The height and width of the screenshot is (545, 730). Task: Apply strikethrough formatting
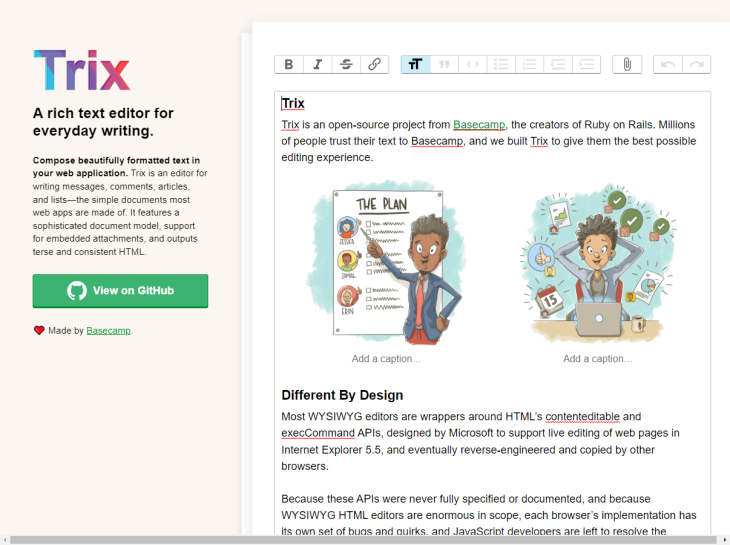(346, 64)
